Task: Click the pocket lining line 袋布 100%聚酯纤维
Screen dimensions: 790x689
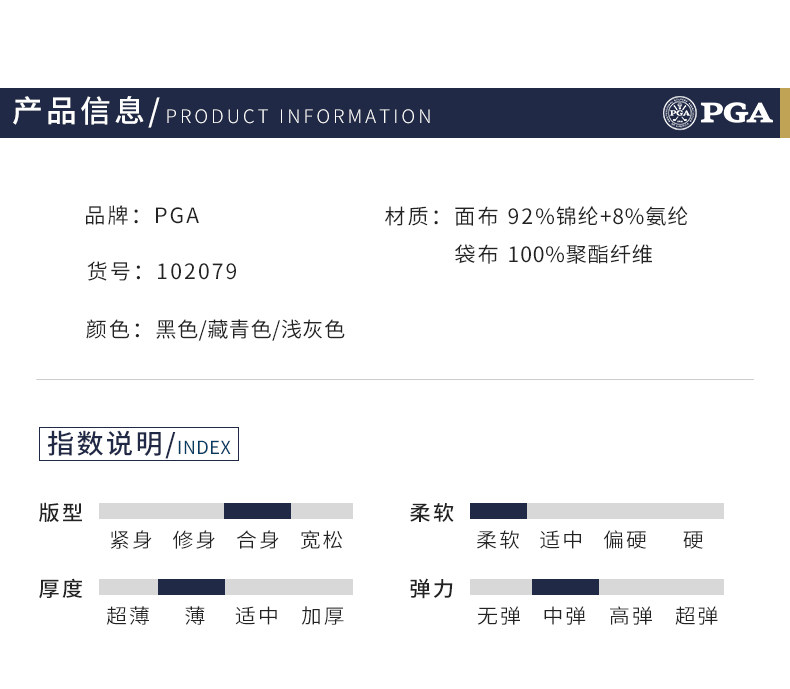Action: point(553,255)
